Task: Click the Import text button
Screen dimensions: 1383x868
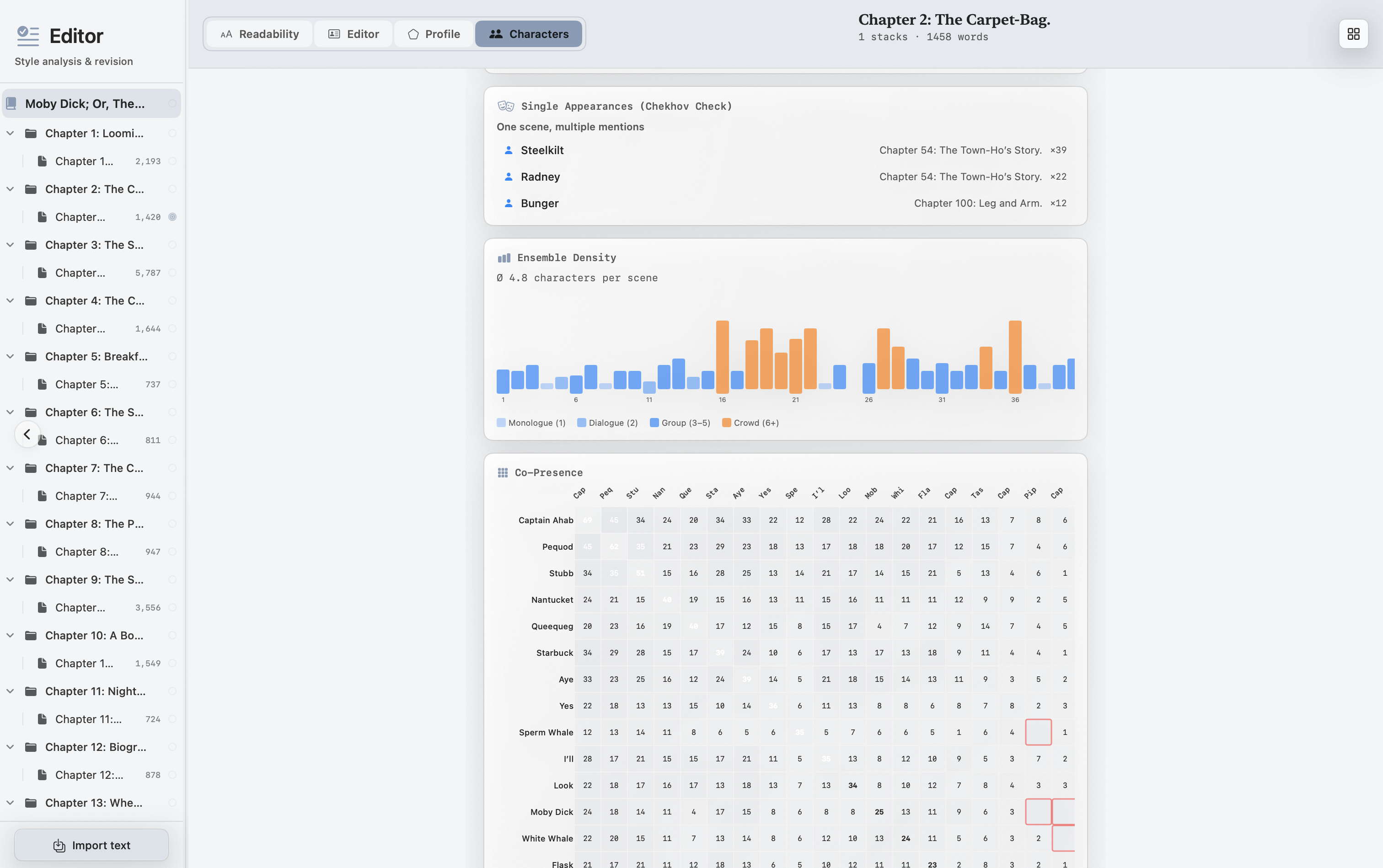Action: coord(91,845)
